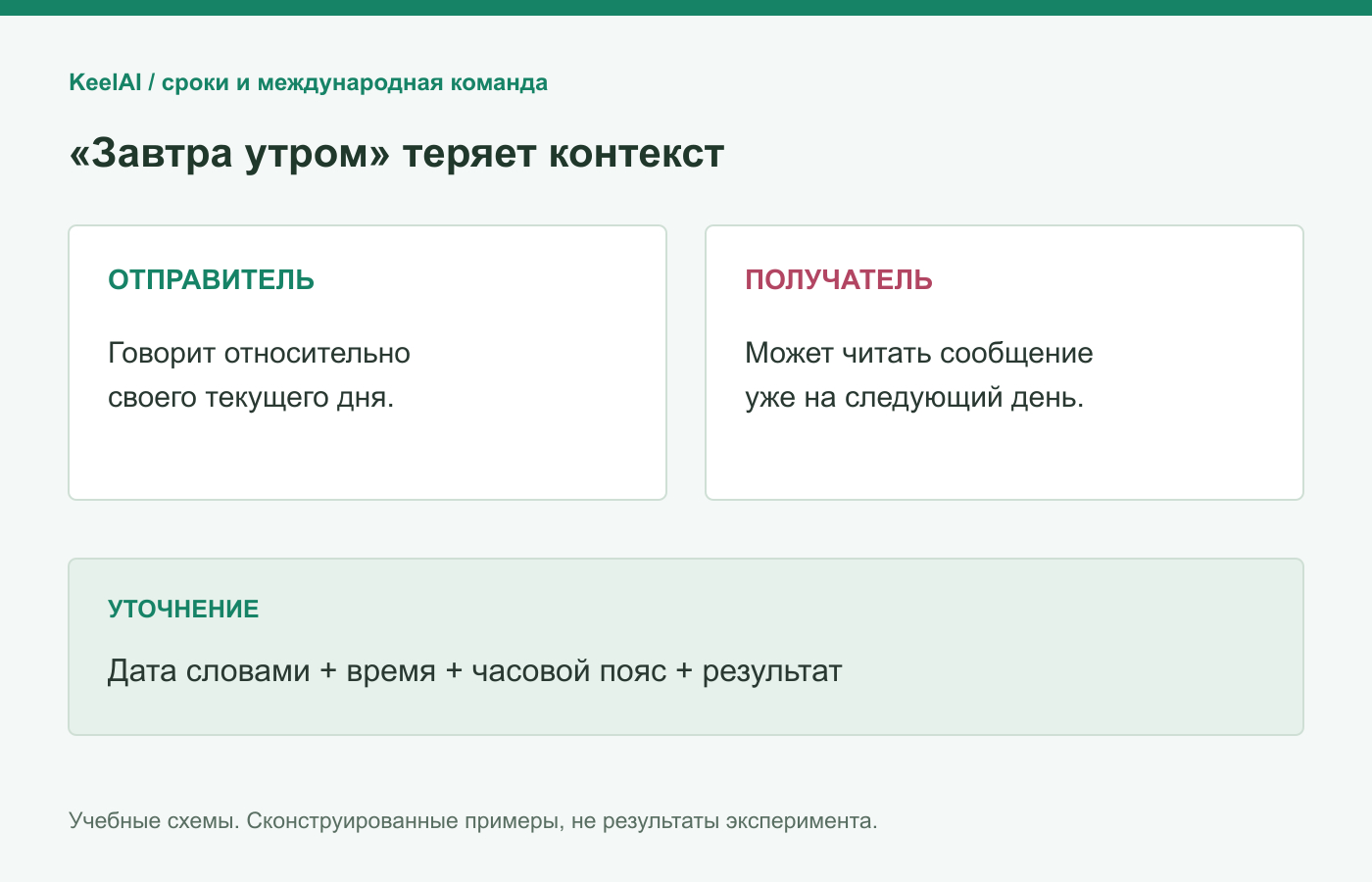Click the line 'Дата словами + время + часовой пояс + результат'
This screenshot has width=1372, height=882.
[x=474, y=671]
